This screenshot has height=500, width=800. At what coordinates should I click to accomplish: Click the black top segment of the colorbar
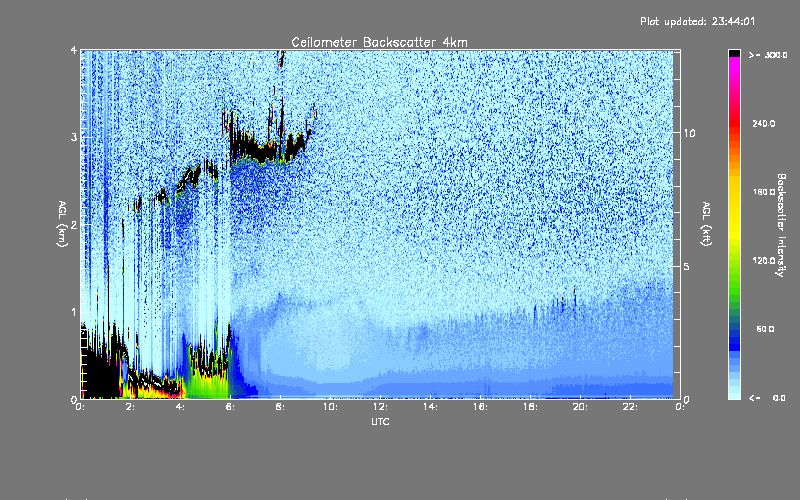coord(734,53)
